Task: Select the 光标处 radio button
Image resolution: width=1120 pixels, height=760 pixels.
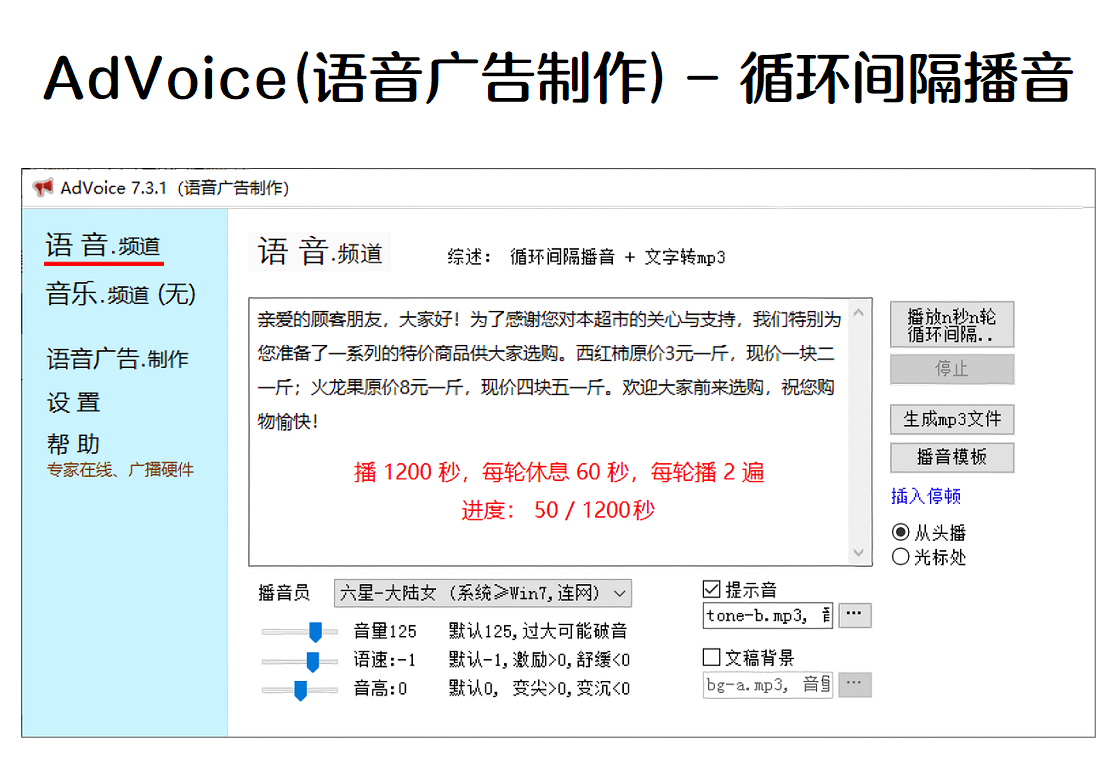Action: point(900,557)
